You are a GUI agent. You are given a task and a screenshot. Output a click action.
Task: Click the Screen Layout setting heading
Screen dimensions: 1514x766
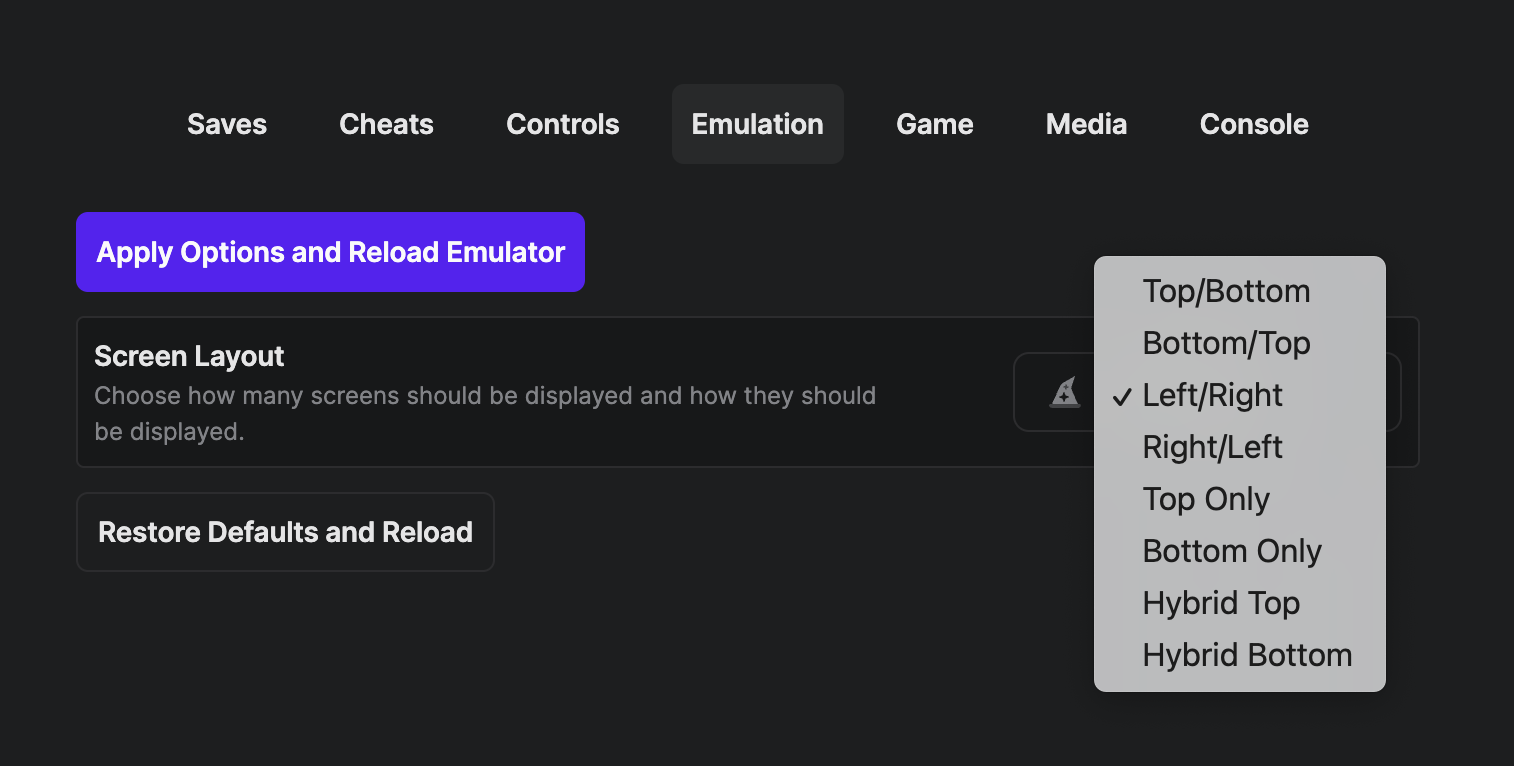point(189,356)
